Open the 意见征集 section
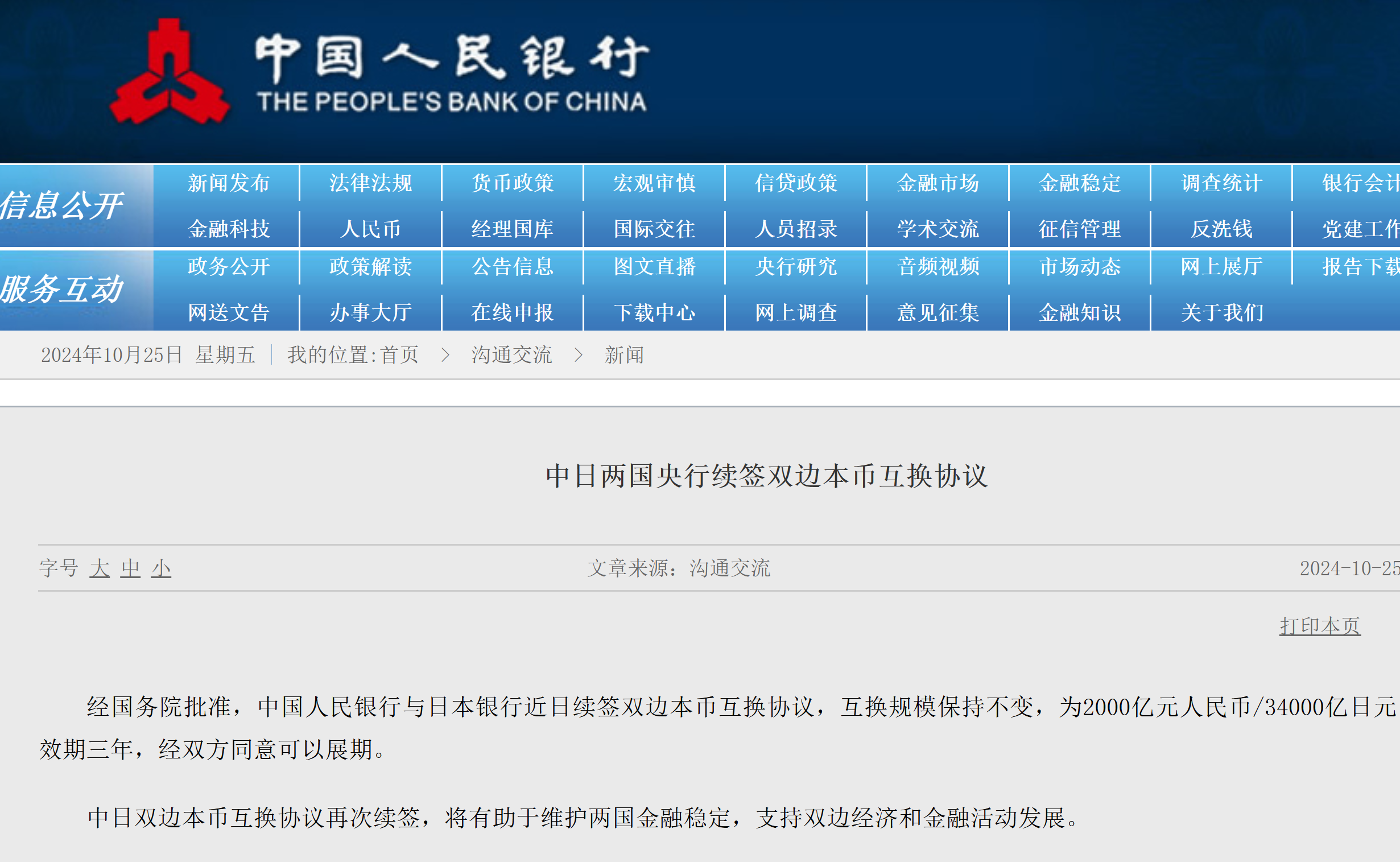The width and height of the screenshot is (1400, 862). point(938,312)
